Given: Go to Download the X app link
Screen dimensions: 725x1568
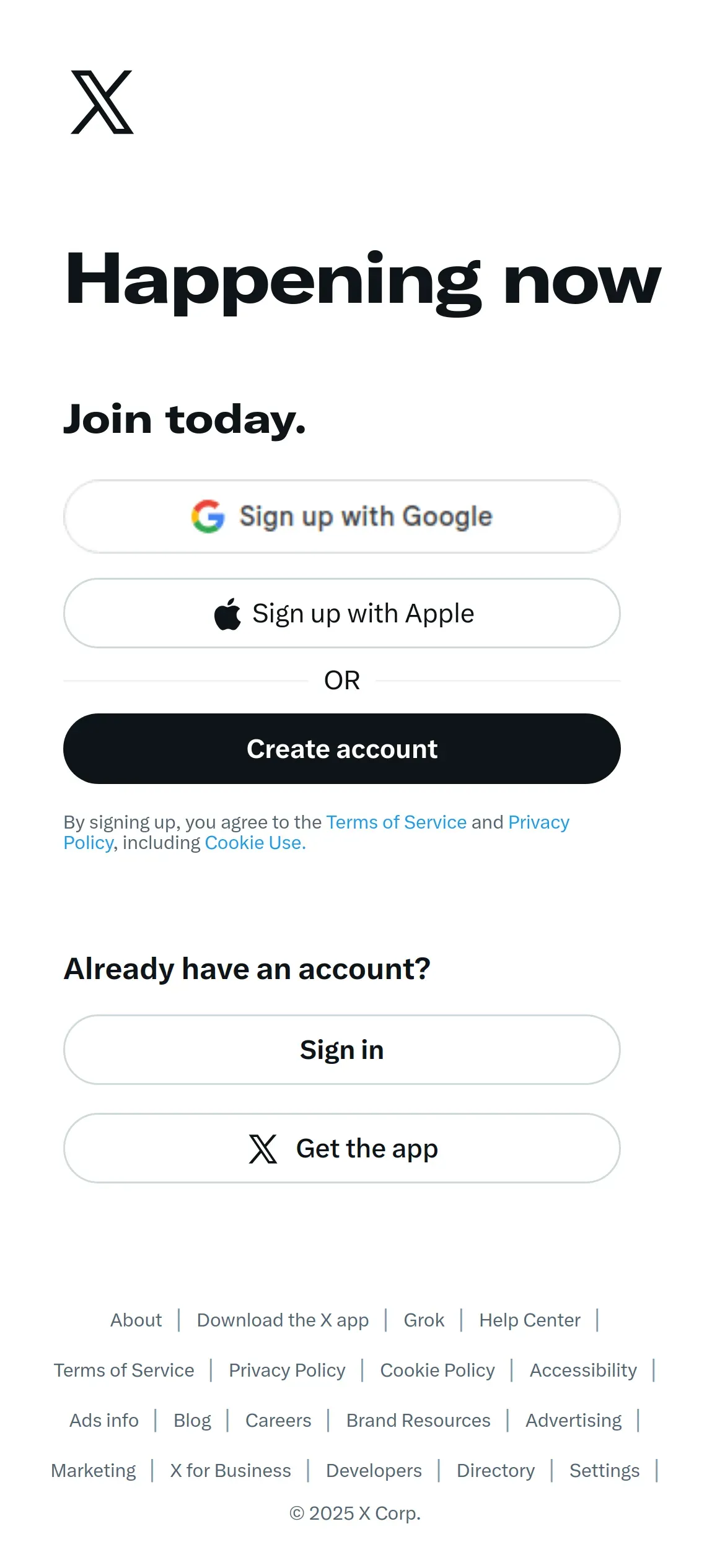Looking at the screenshot, I should (x=283, y=1320).
